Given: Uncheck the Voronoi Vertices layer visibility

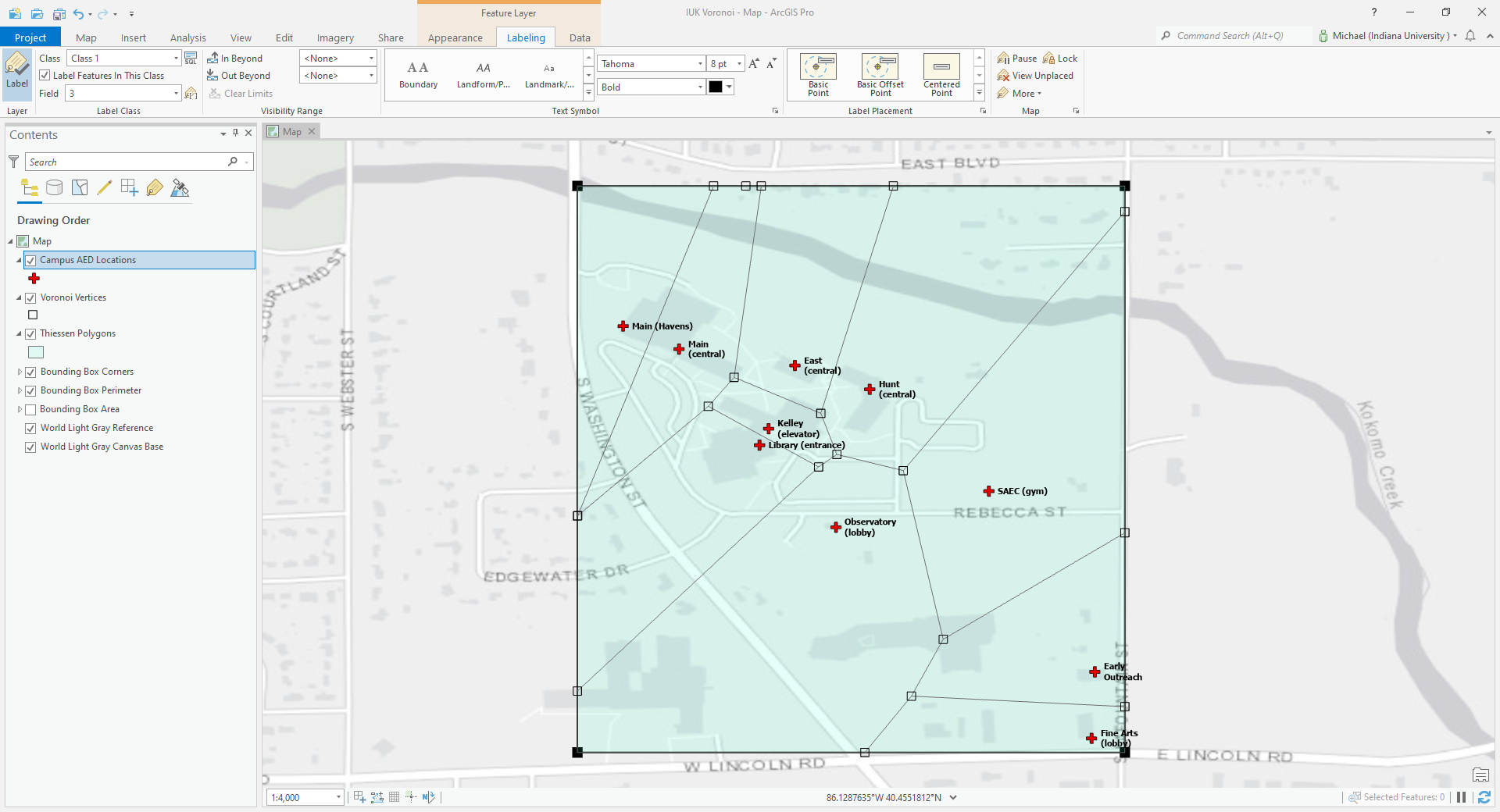Looking at the screenshot, I should (31, 297).
